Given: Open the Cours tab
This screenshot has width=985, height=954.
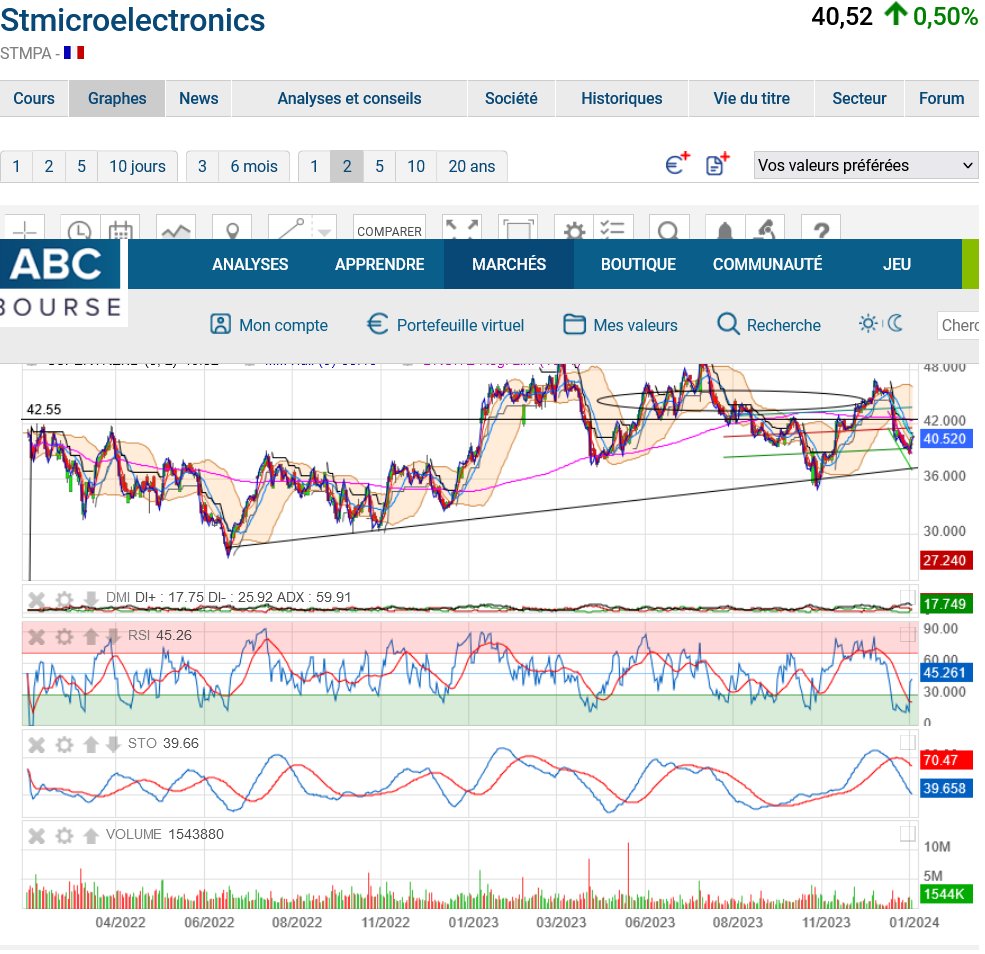Looking at the screenshot, I should coord(34,99).
